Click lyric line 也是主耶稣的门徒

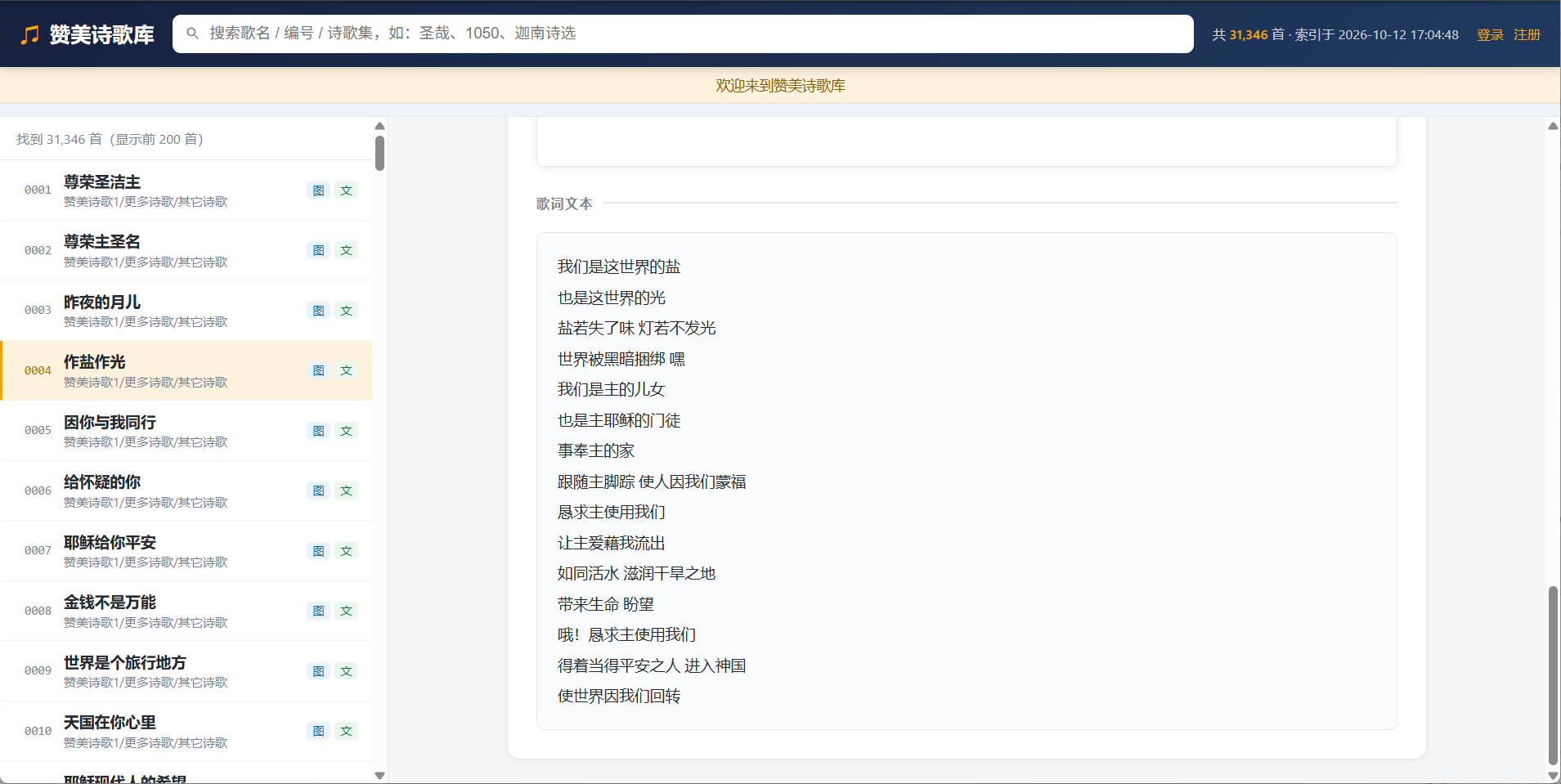[x=619, y=420]
